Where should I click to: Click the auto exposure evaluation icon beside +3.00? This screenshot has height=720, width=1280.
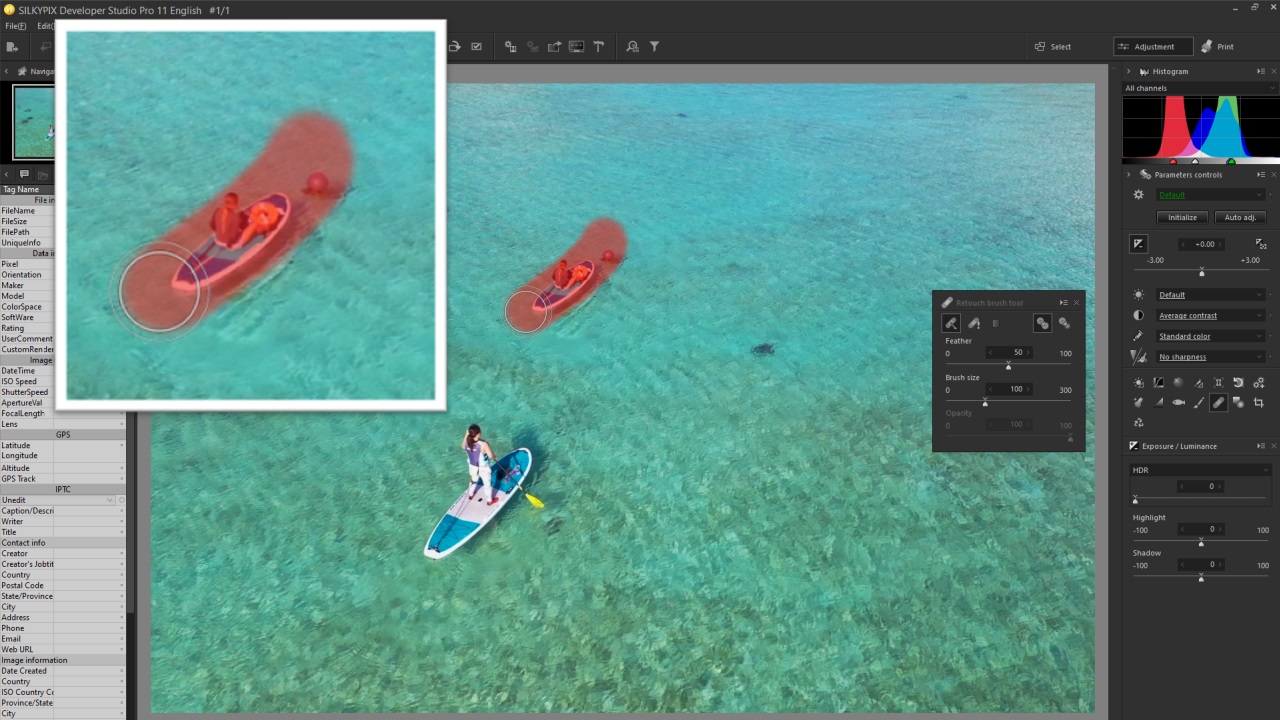pyautogui.click(x=1261, y=244)
